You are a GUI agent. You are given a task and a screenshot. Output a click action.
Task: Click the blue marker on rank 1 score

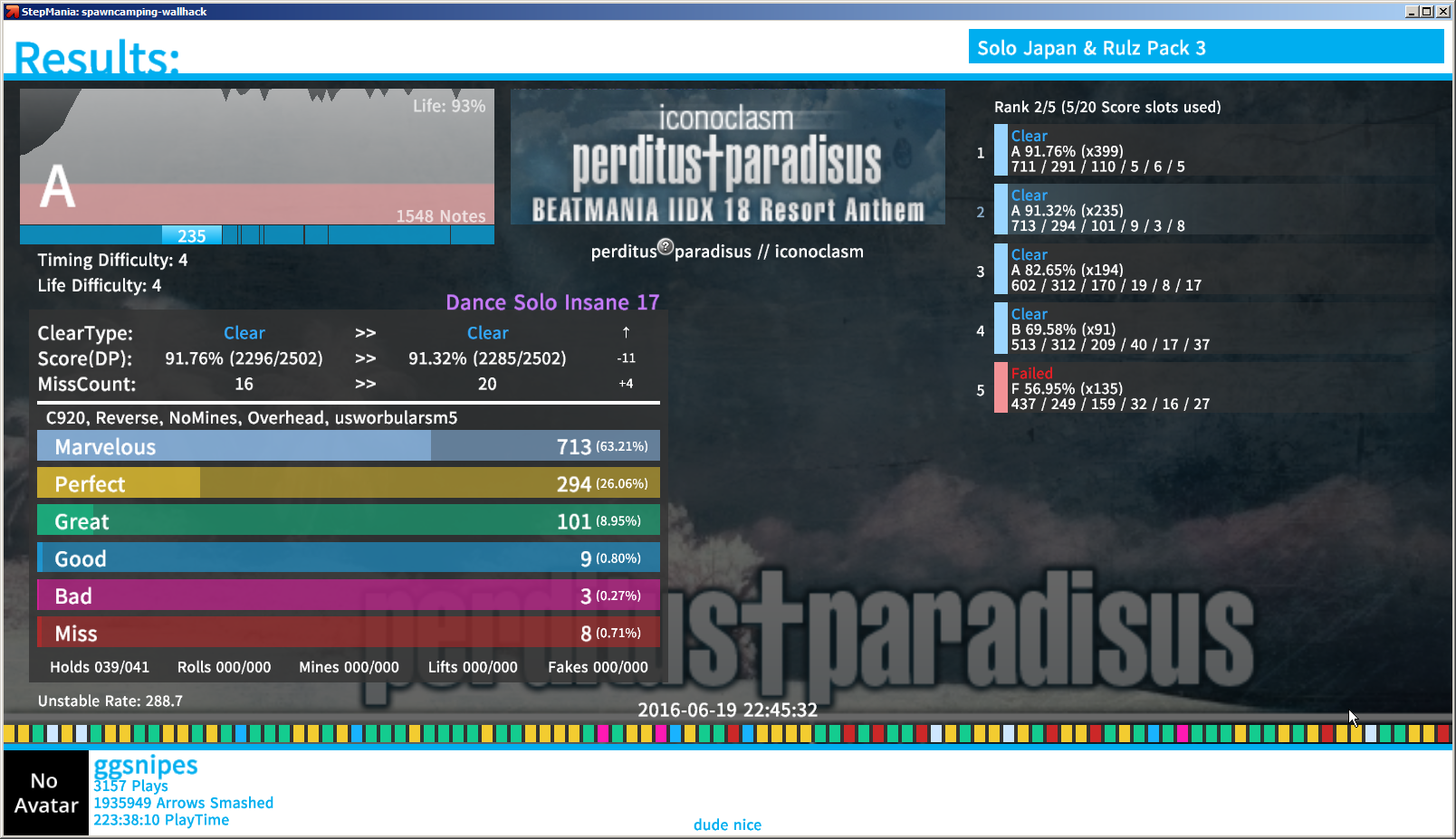click(1001, 150)
